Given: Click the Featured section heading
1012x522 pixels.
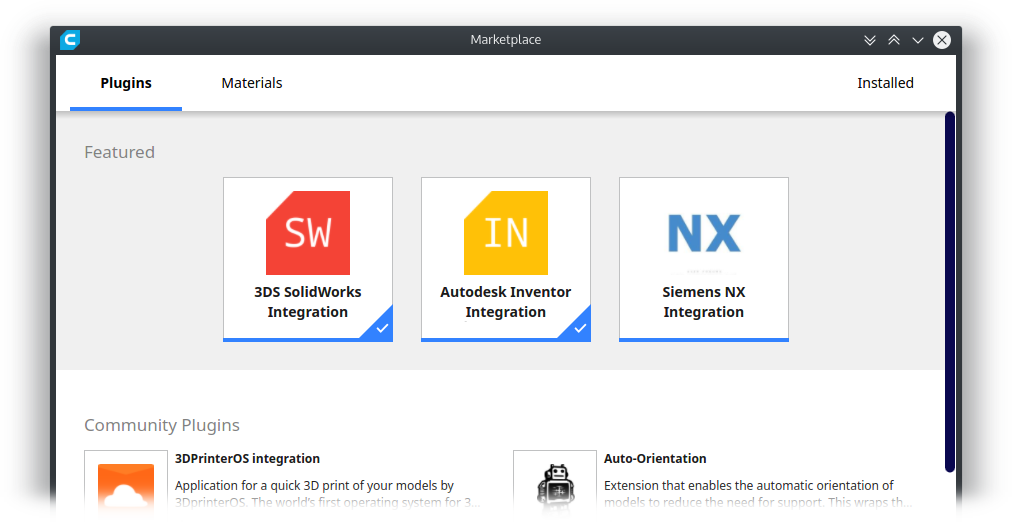Looking at the screenshot, I should [119, 152].
